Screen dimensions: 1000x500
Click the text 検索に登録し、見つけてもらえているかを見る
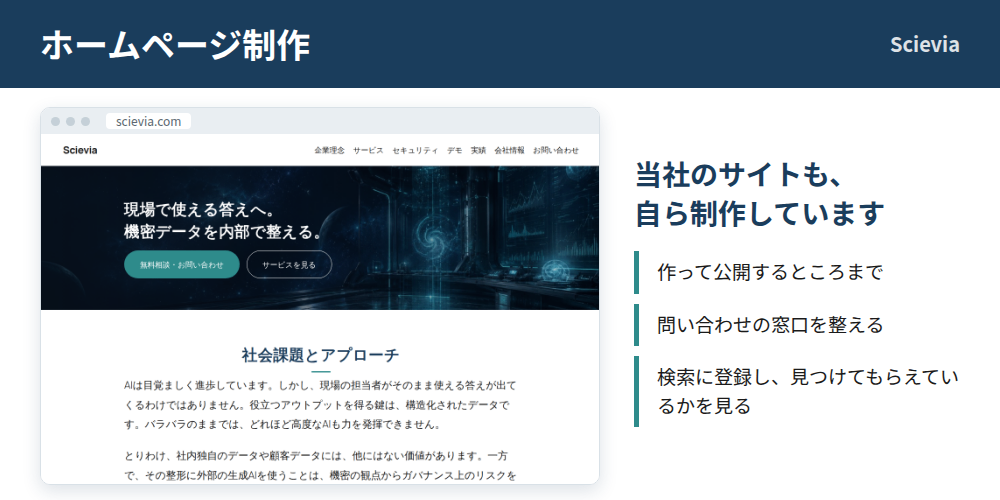[807, 392]
